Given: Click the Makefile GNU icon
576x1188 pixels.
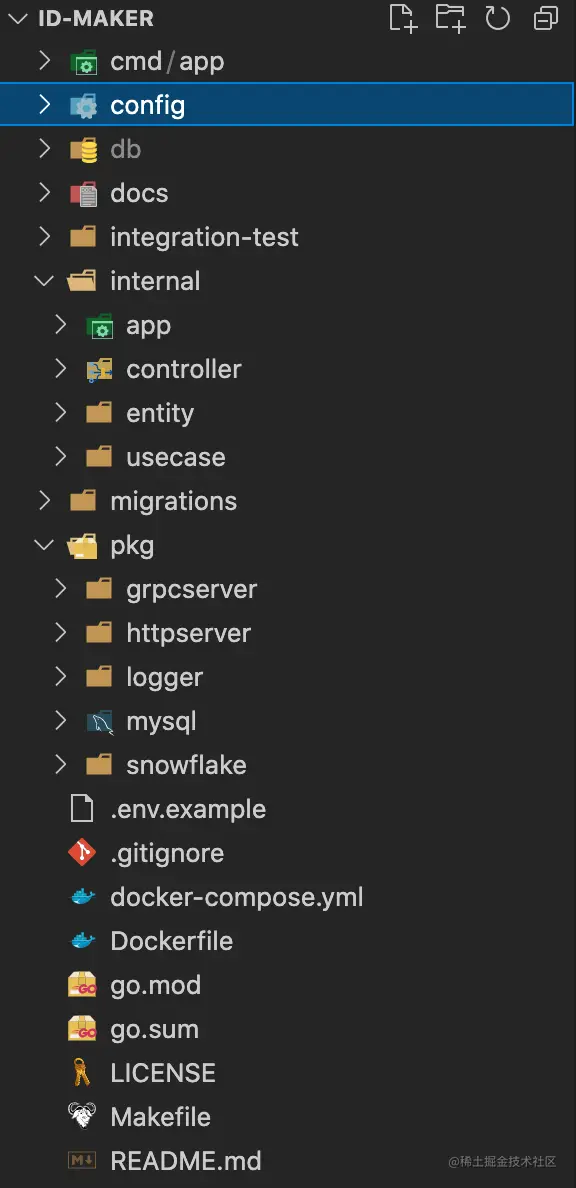Looking at the screenshot, I should click(84, 1116).
